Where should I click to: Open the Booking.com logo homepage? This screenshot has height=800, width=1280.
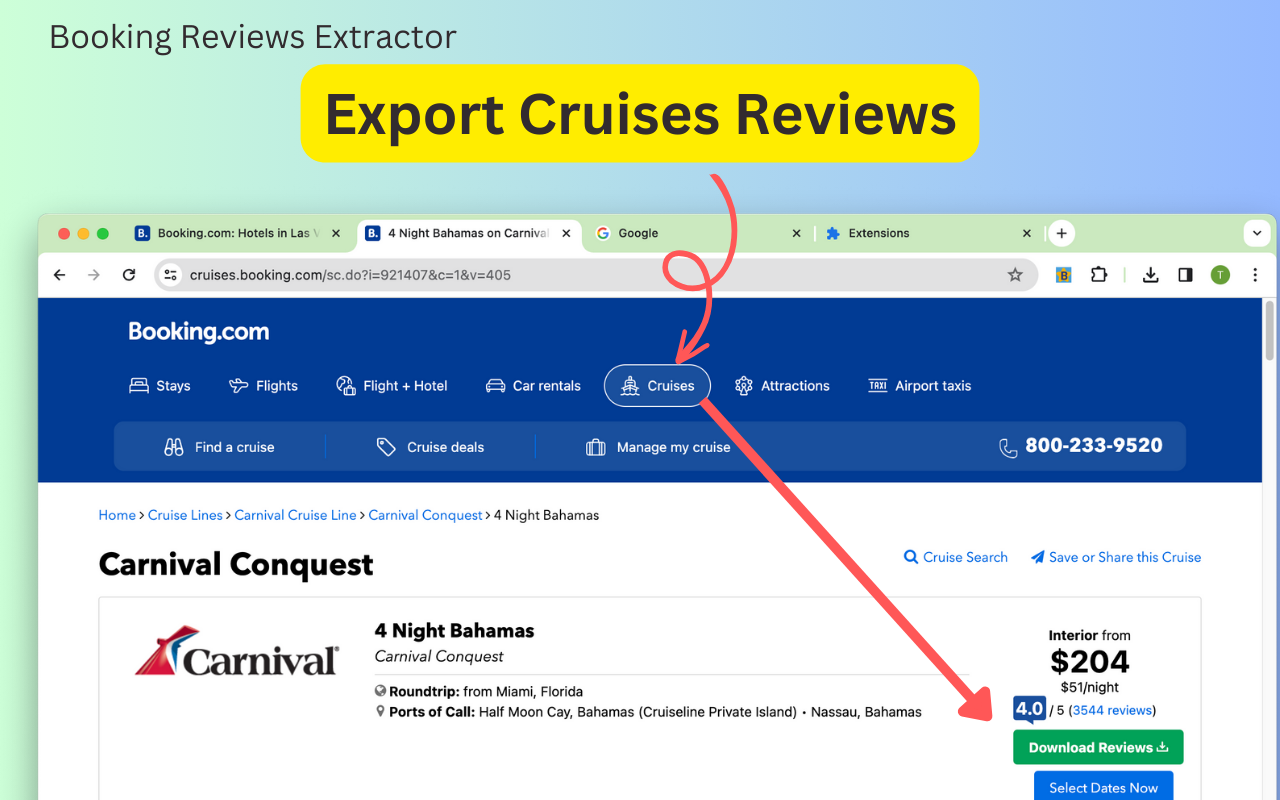[x=199, y=332]
